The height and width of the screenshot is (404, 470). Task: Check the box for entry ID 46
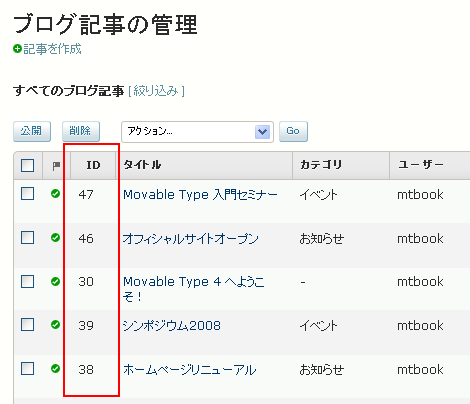27,238
